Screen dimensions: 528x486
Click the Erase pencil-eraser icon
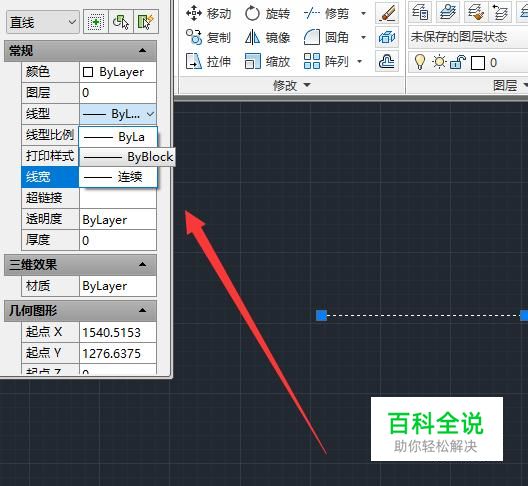point(387,13)
